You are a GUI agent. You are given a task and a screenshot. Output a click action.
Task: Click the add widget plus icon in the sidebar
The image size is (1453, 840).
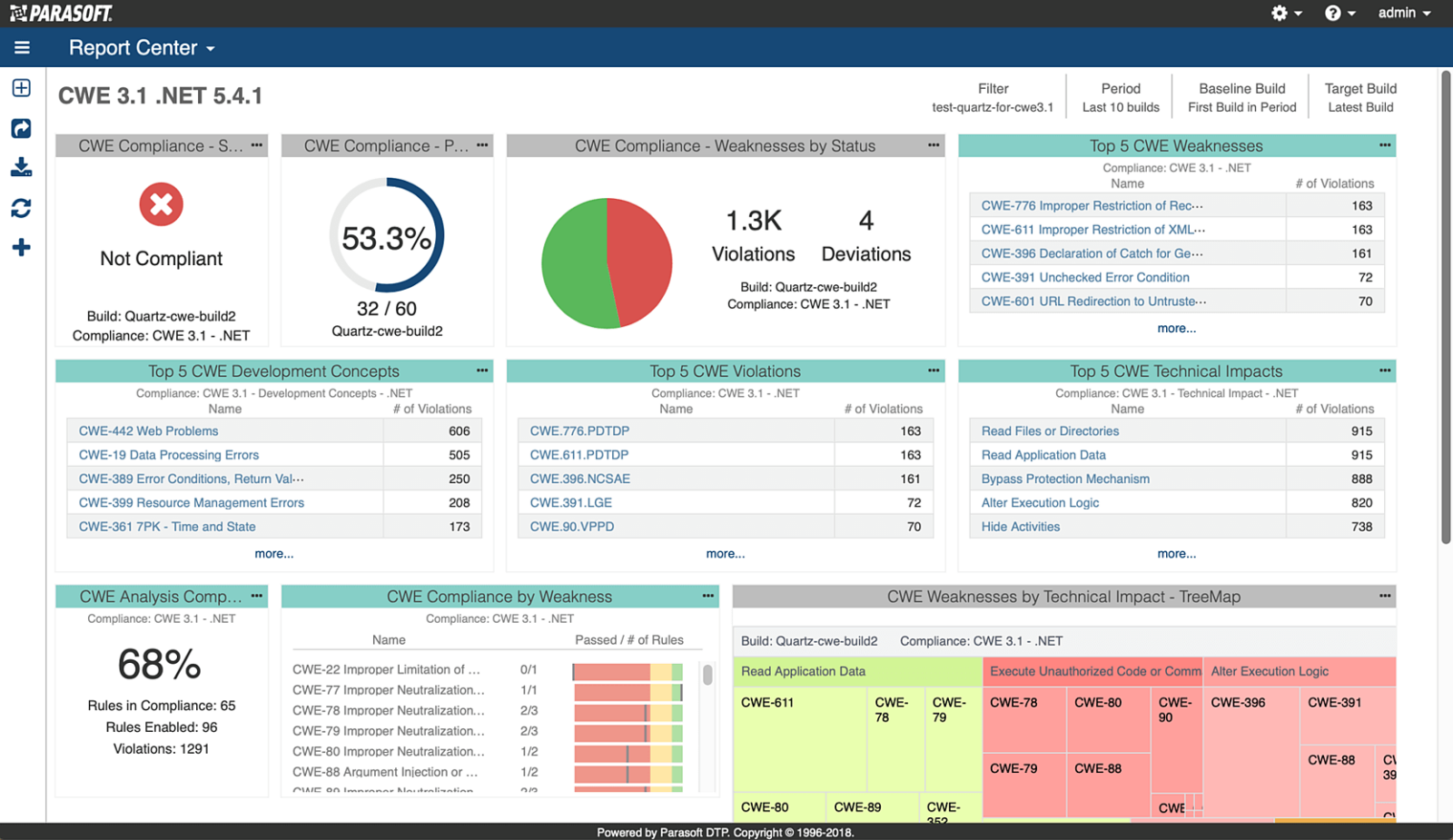point(20,245)
